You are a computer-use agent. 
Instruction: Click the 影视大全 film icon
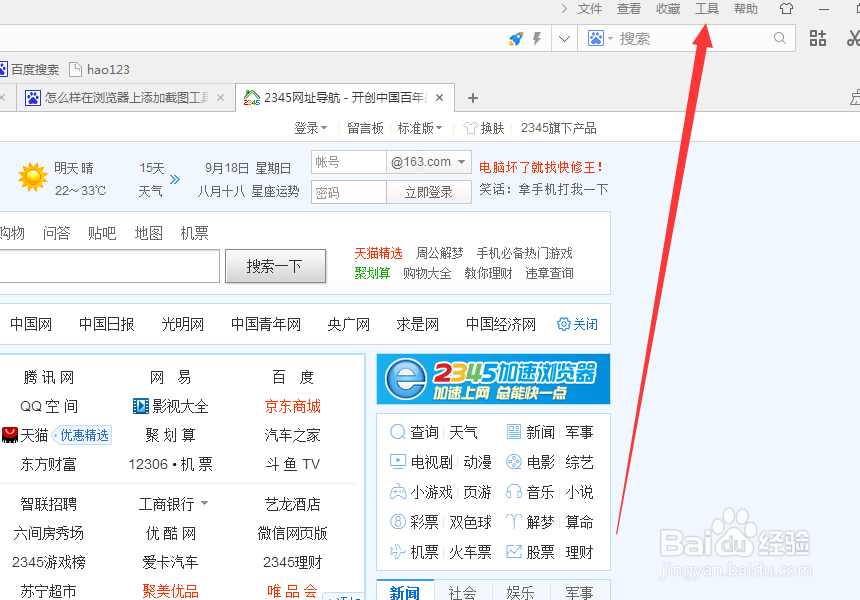point(140,406)
